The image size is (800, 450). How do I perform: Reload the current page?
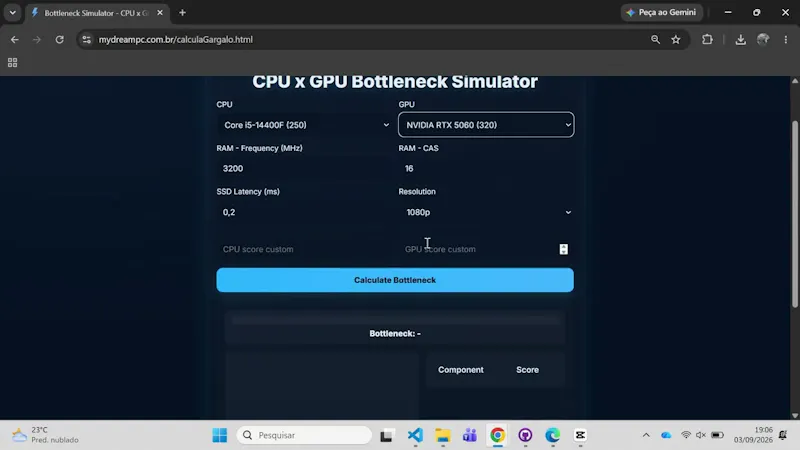coord(59,39)
